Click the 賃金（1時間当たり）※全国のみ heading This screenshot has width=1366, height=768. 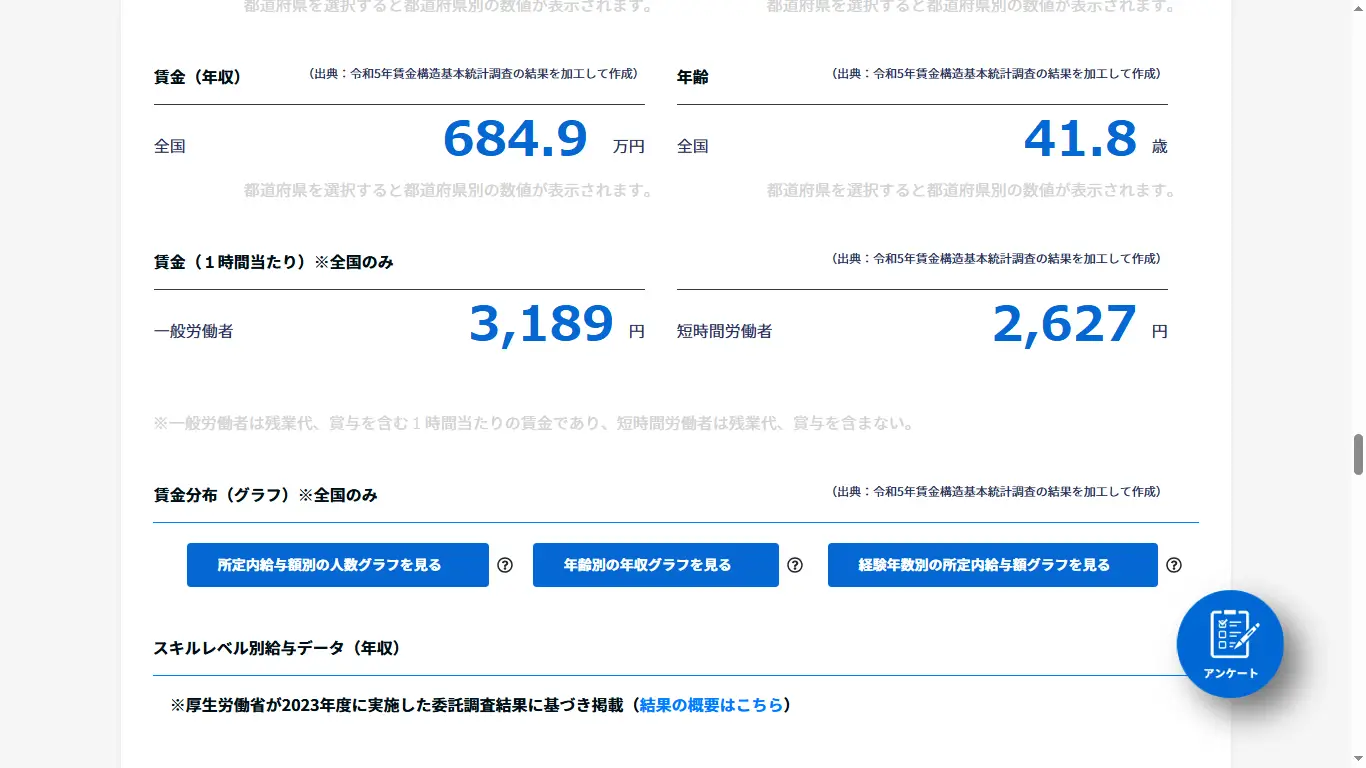click(x=273, y=262)
